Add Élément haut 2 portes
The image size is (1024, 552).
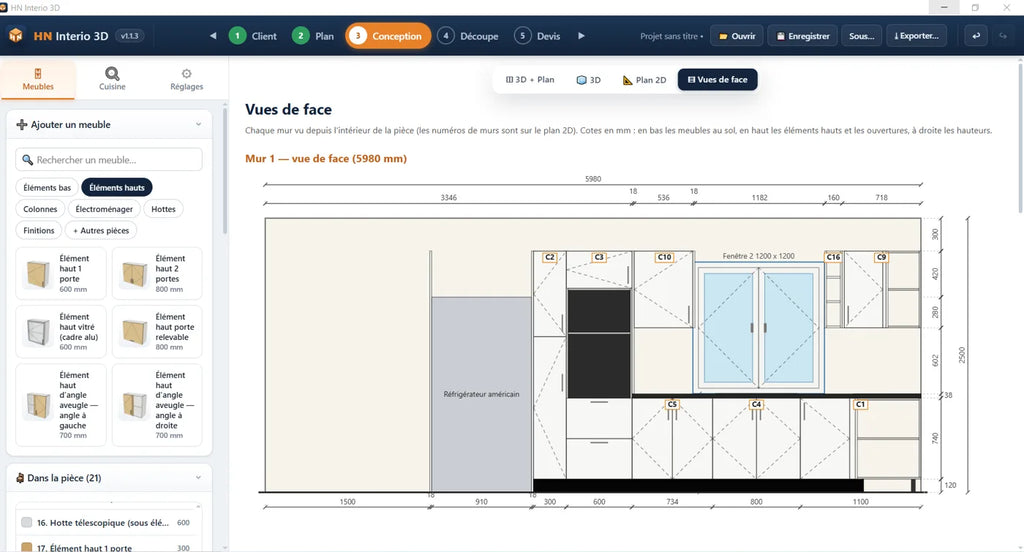pos(157,274)
